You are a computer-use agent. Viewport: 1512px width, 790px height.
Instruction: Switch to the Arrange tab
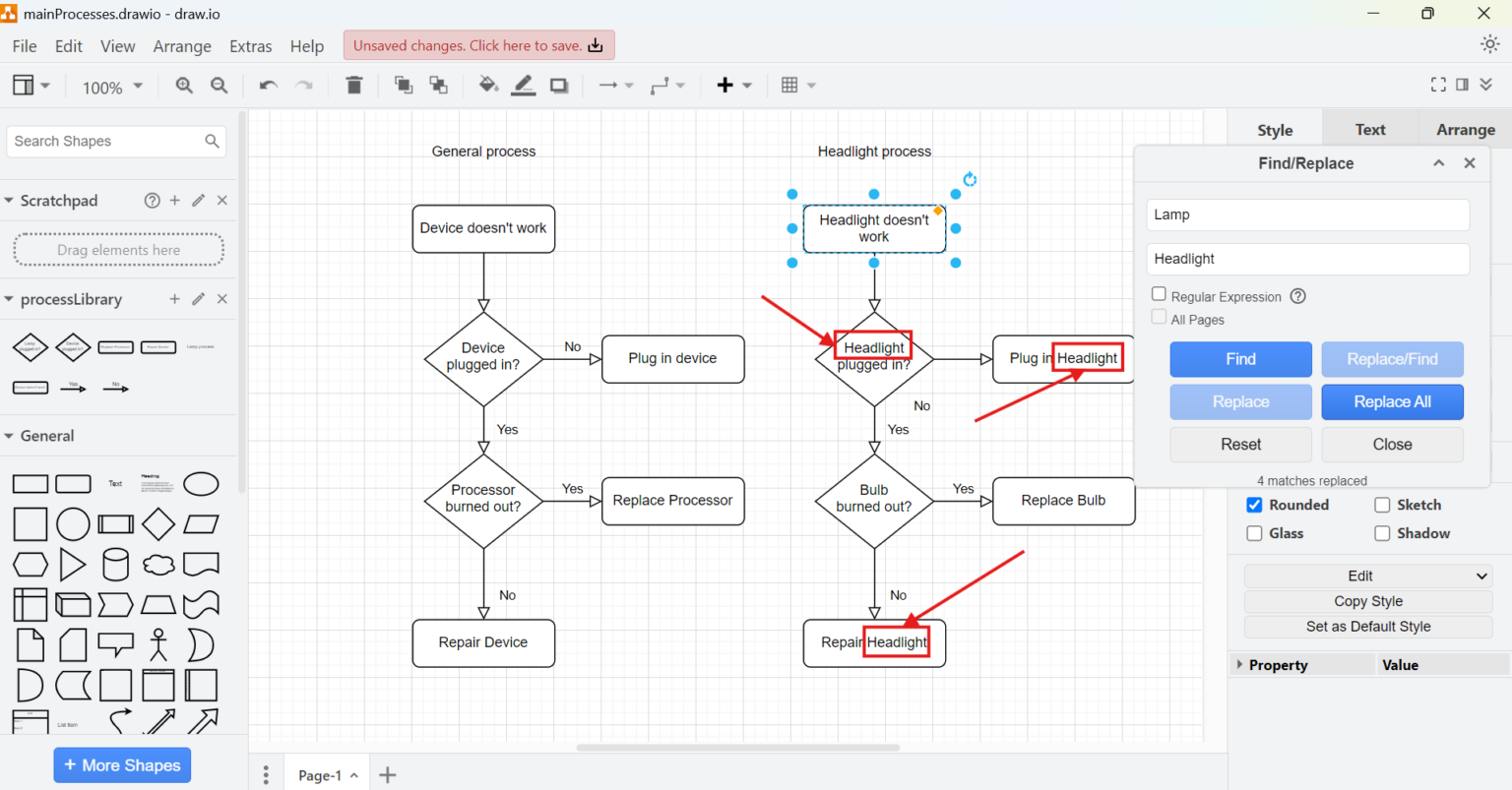[x=1465, y=129]
